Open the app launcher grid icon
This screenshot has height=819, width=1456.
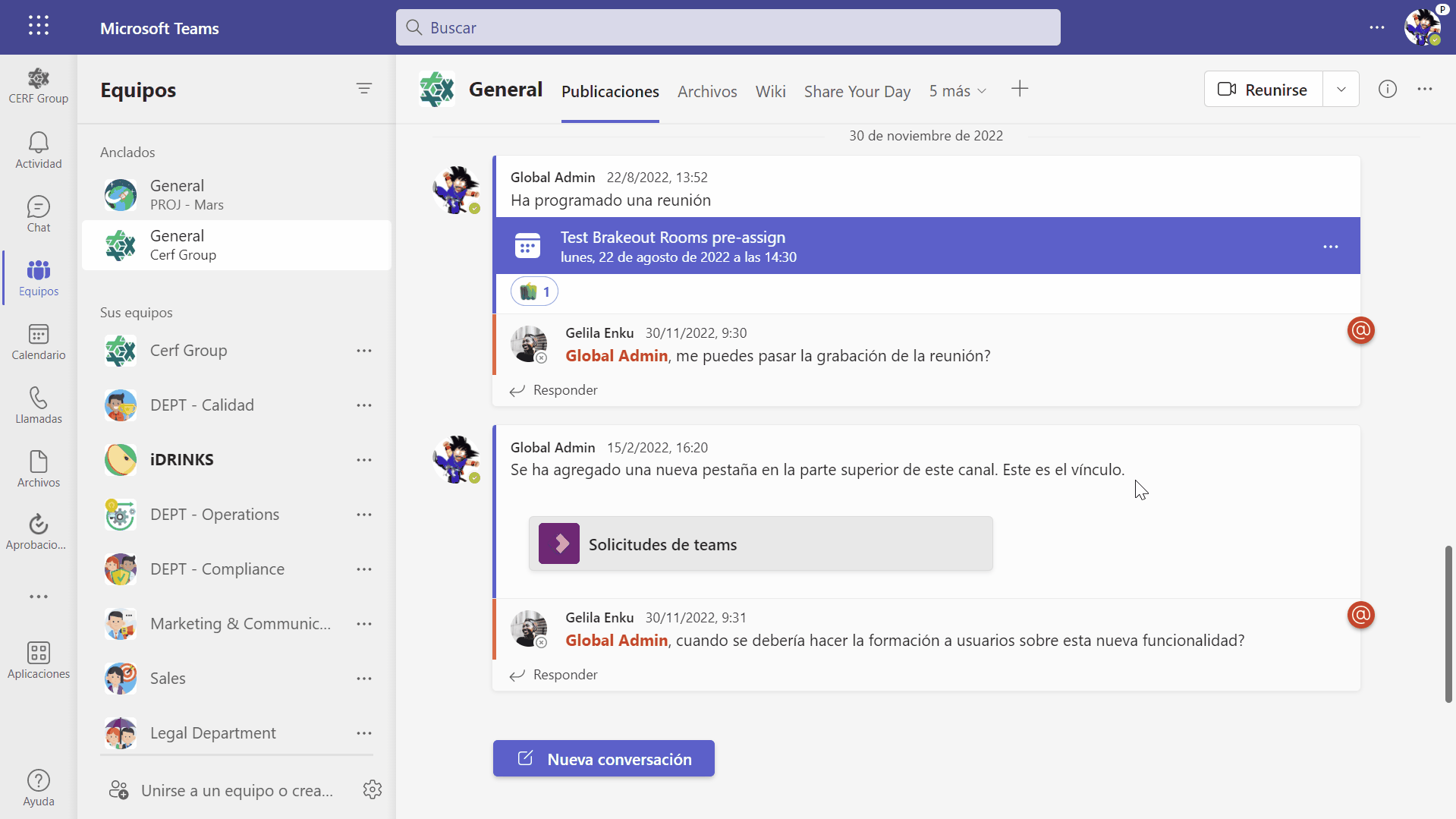39,26
